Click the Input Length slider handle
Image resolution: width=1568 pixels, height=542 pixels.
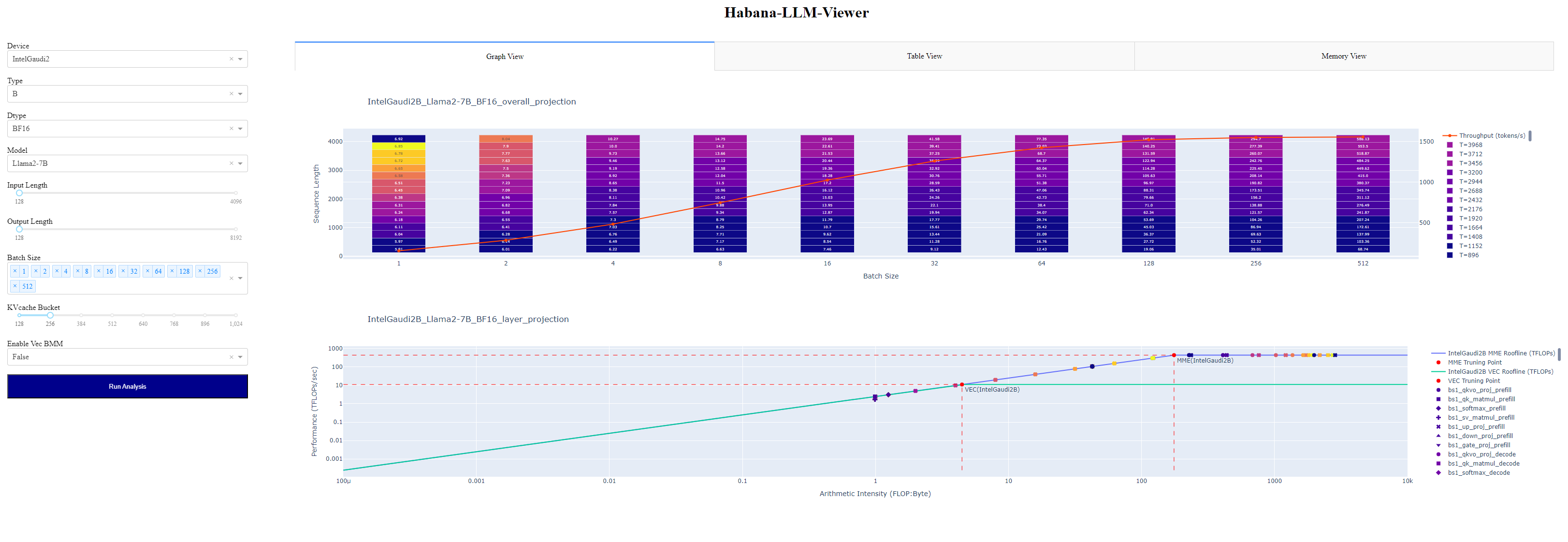click(x=19, y=193)
